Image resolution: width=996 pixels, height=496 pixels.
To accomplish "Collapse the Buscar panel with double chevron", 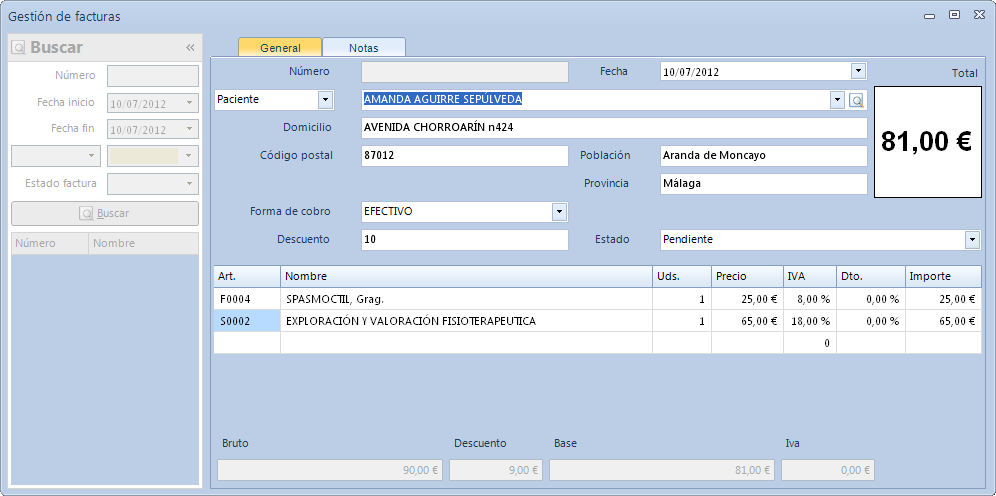I will coord(189,48).
